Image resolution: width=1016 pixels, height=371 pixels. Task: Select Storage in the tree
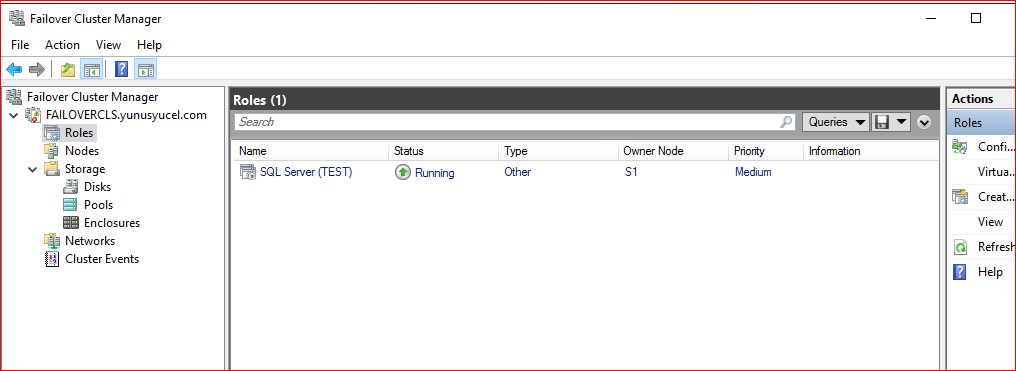[x=84, y=169]
